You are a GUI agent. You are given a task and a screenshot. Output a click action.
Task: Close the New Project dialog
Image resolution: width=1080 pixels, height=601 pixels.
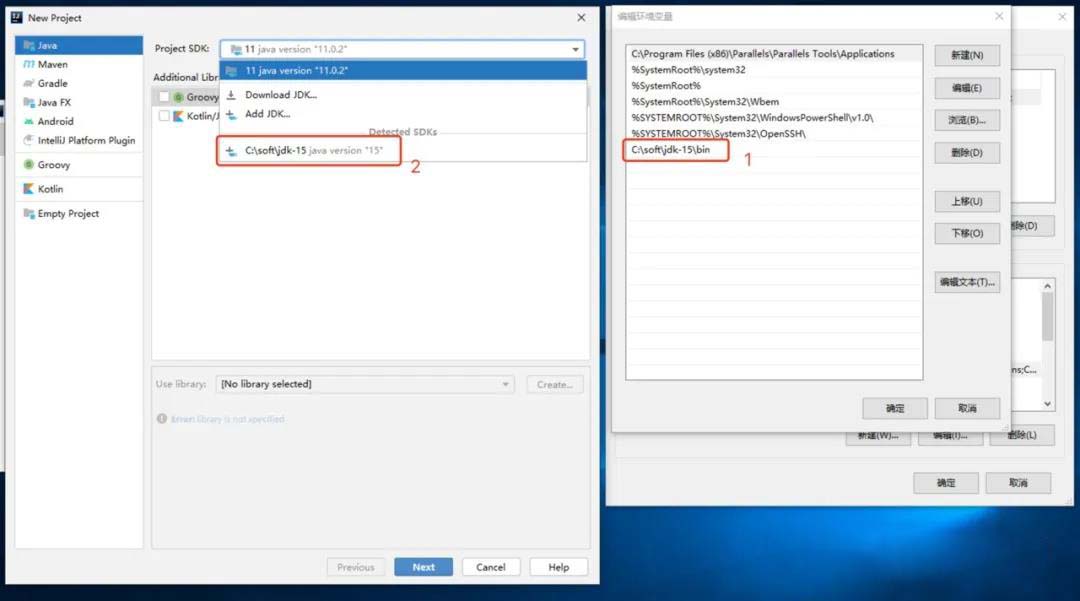pos(581,18)
